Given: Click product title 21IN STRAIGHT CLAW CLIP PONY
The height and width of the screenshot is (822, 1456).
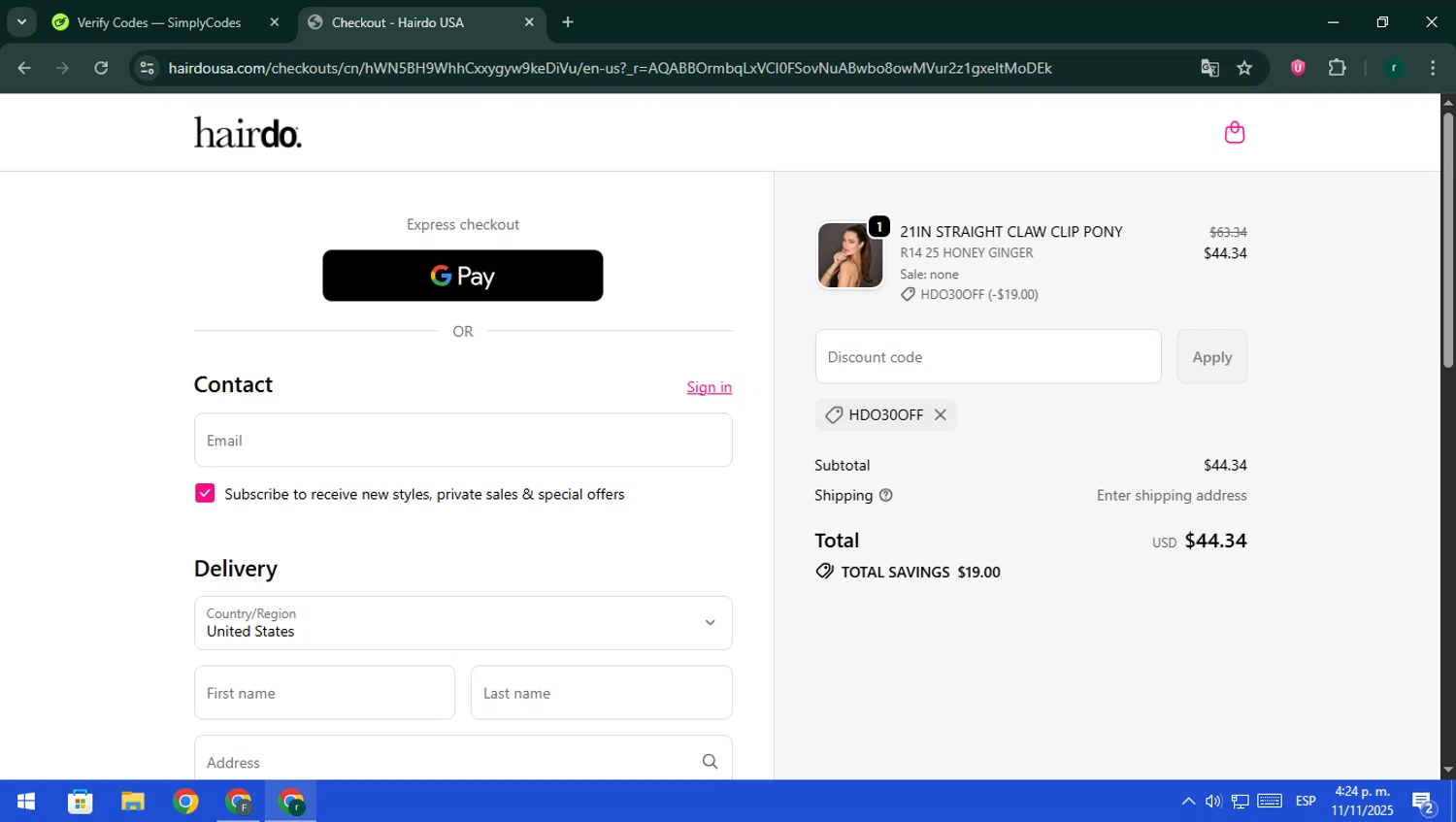Looking at the screenshot, I should click(x=1010, y=232).
